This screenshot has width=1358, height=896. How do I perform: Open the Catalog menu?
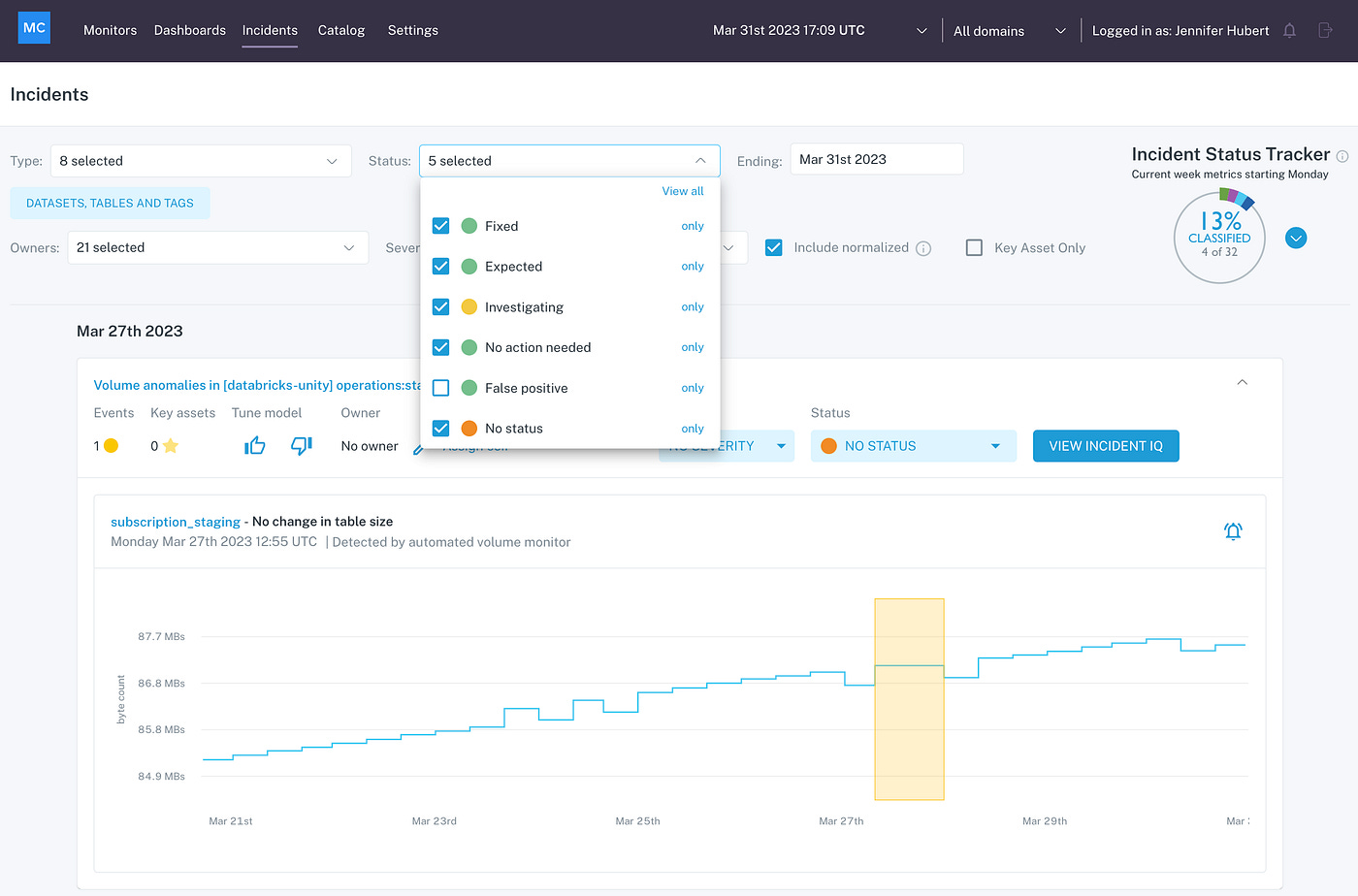click(341, 30)
